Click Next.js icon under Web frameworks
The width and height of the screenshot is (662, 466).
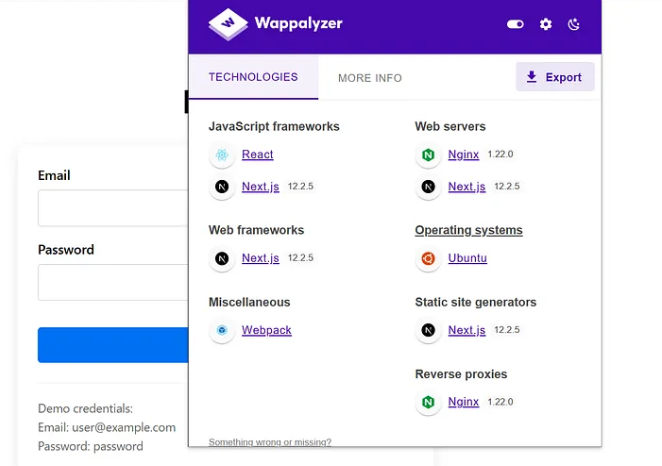[222, 258]
